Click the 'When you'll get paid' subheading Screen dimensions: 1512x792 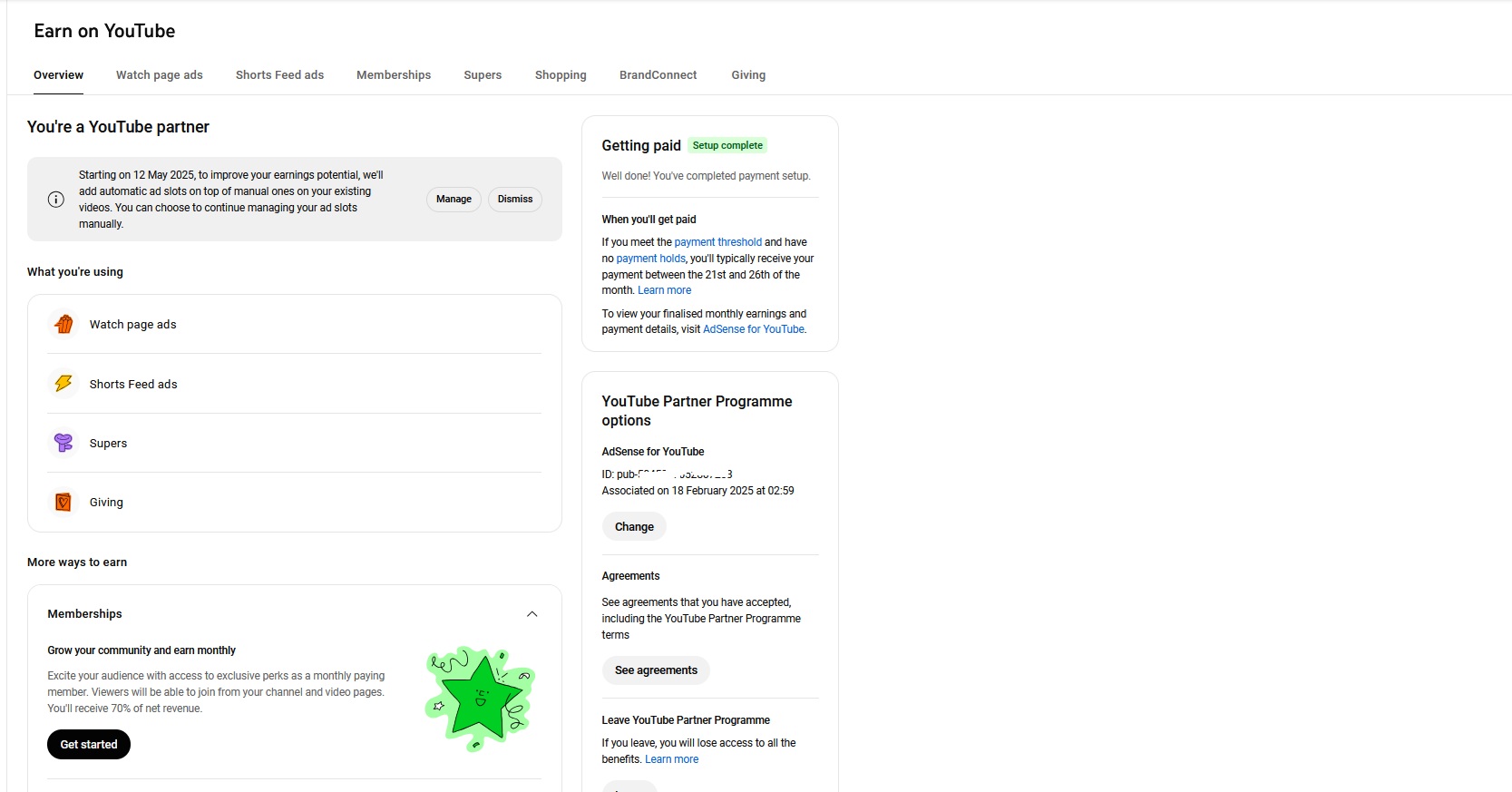[649, 220]
